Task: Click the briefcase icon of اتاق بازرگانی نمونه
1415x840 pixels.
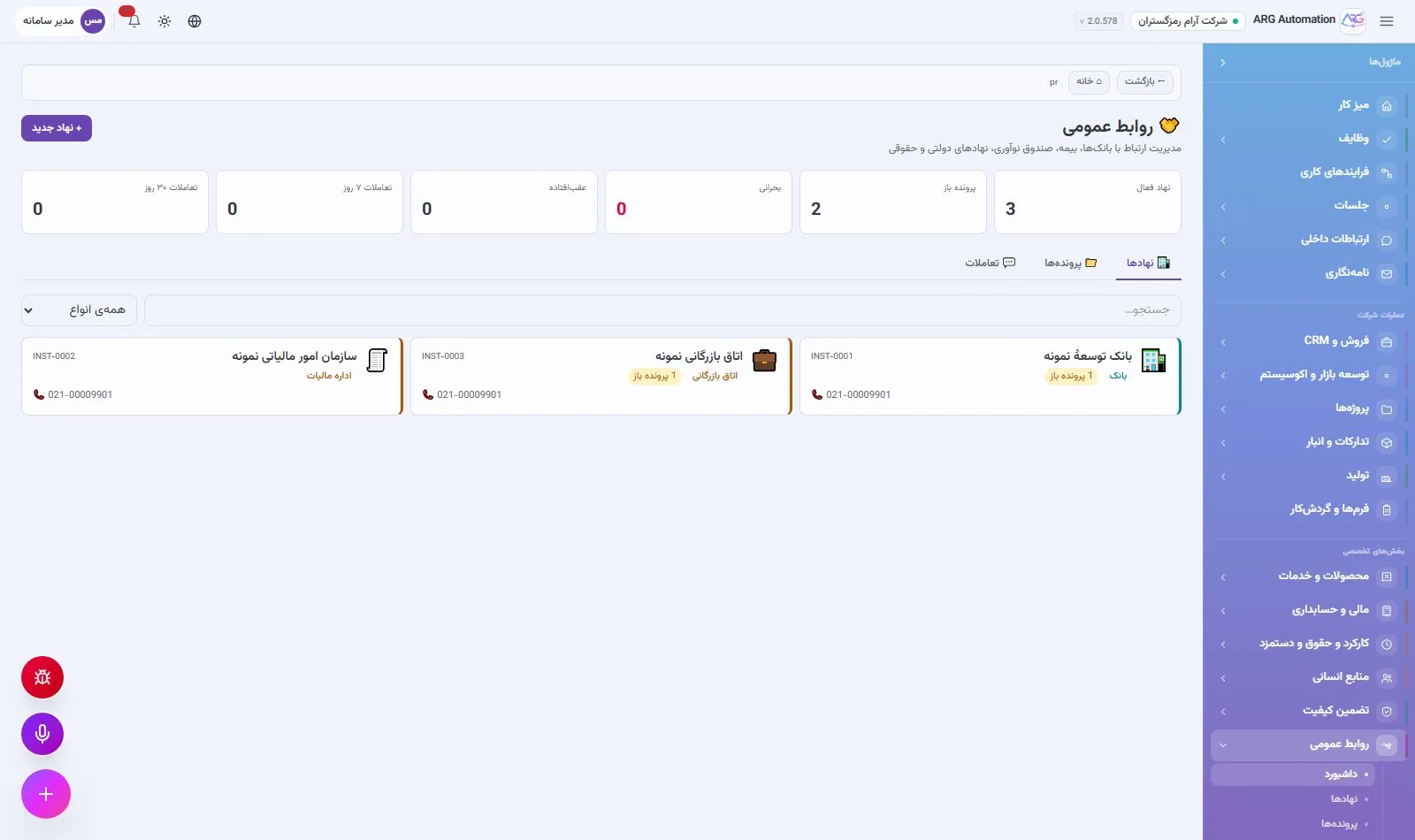Action: click(764, 361)
